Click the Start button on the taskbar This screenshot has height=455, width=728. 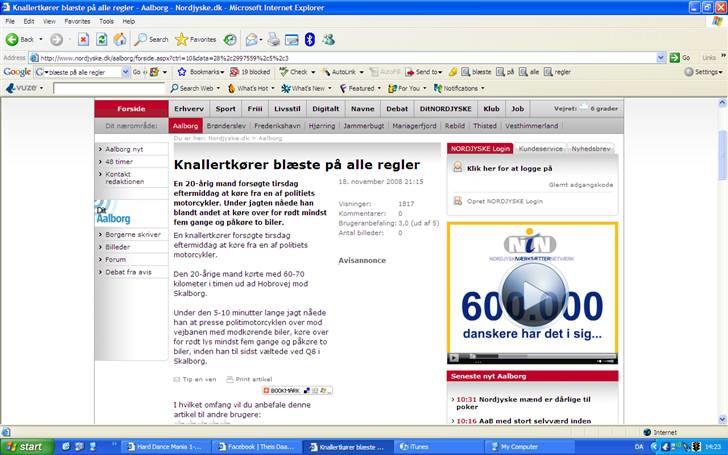click(24, 446)
